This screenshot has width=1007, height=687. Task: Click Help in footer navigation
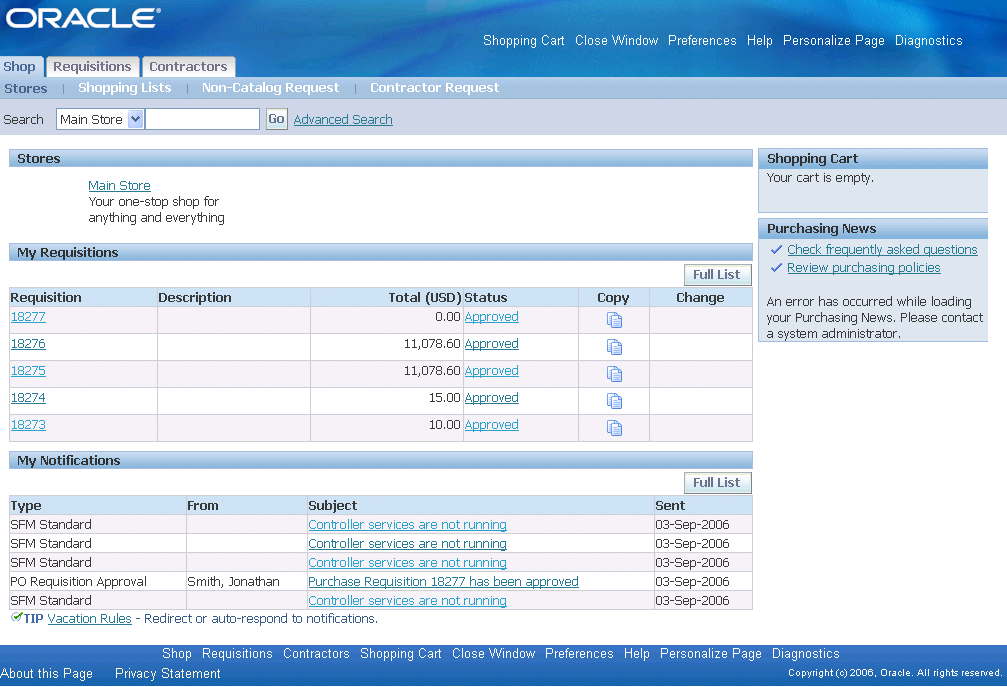pos(636,654)
